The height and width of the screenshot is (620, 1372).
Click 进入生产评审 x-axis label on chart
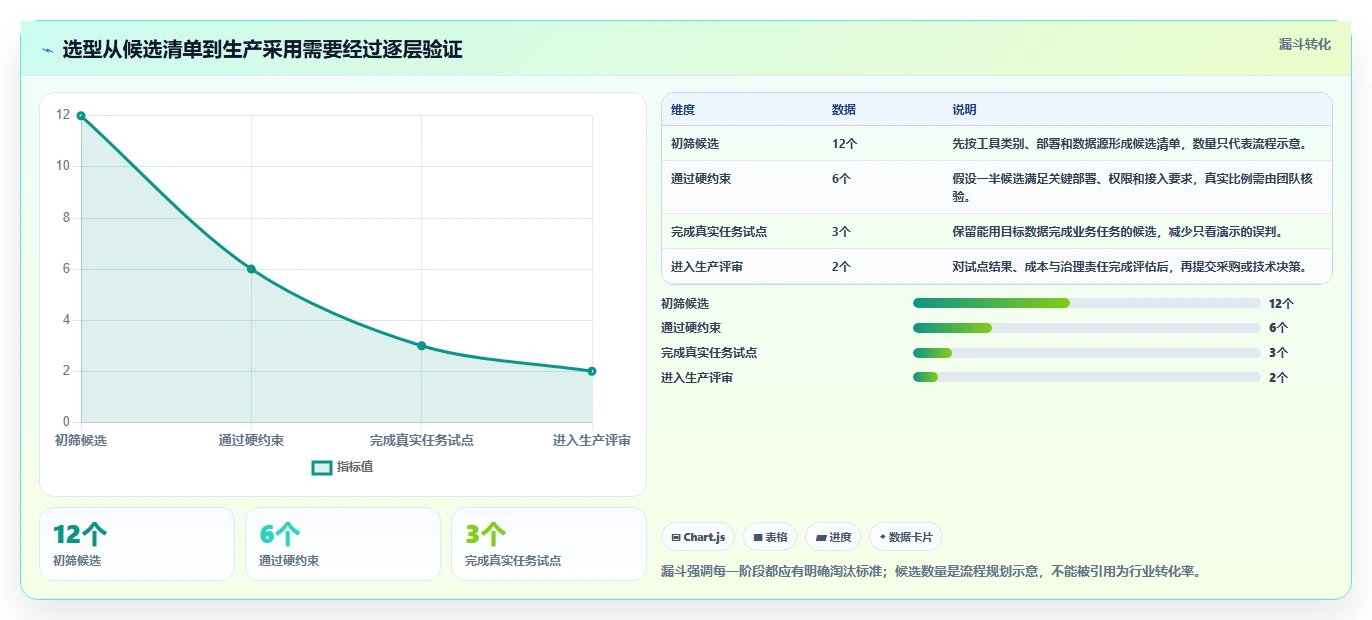coord(592,440)
